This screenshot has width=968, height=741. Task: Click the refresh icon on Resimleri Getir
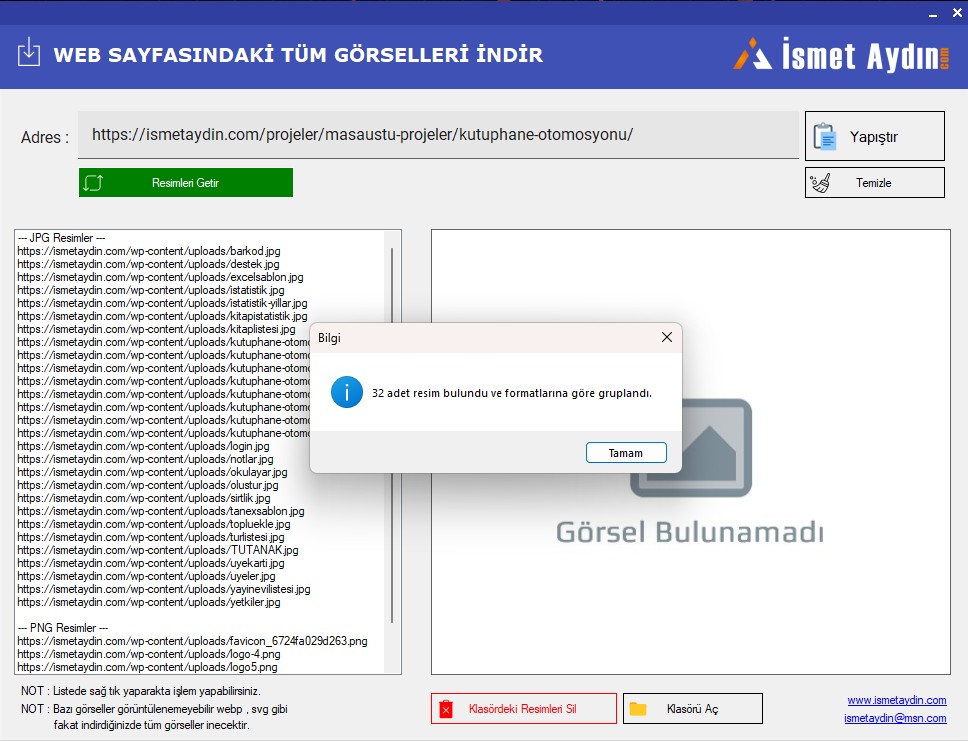pos(94,183)
